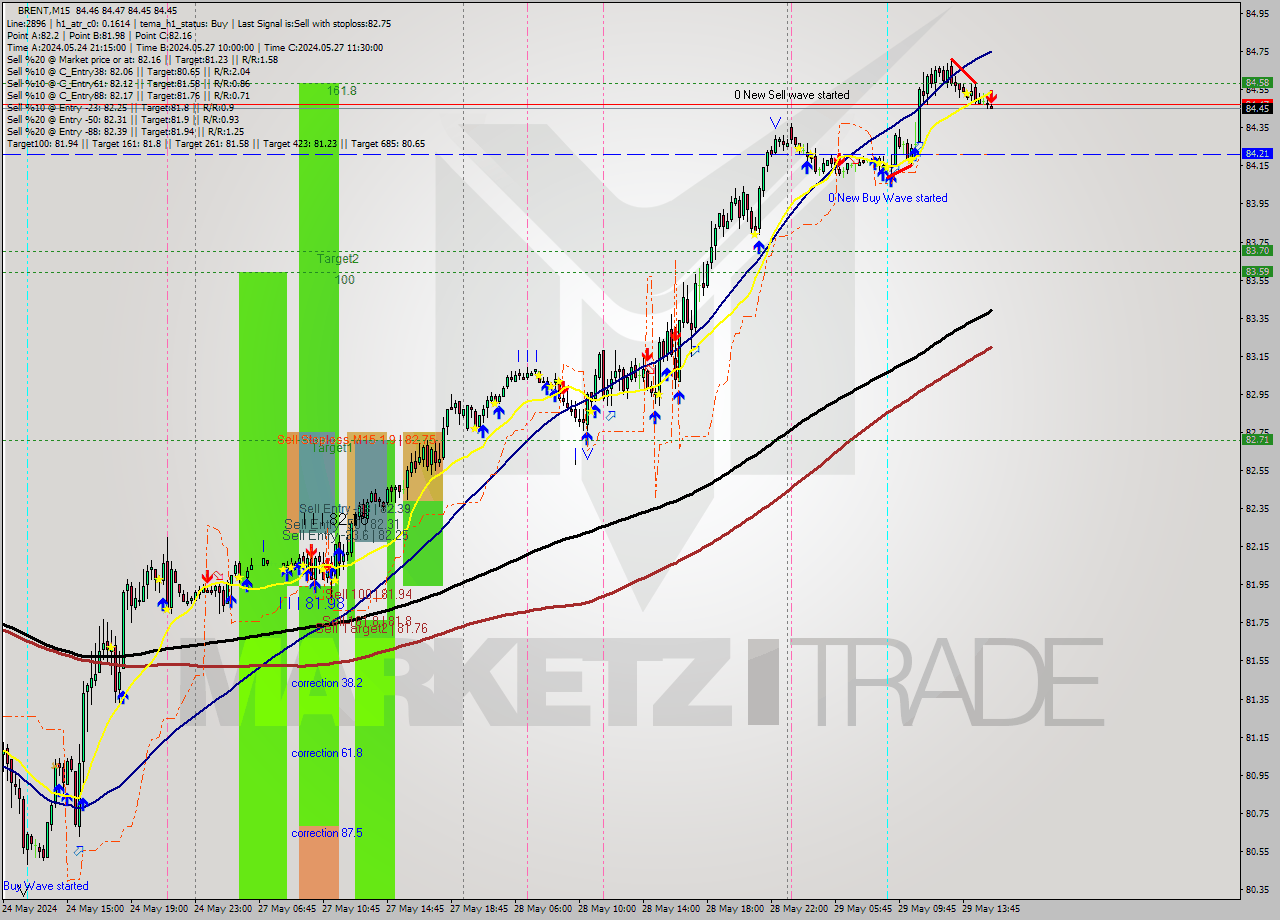Click the green 83.59 price level label
This screenshot has width=1280, height=920.
click(1257, 272)
